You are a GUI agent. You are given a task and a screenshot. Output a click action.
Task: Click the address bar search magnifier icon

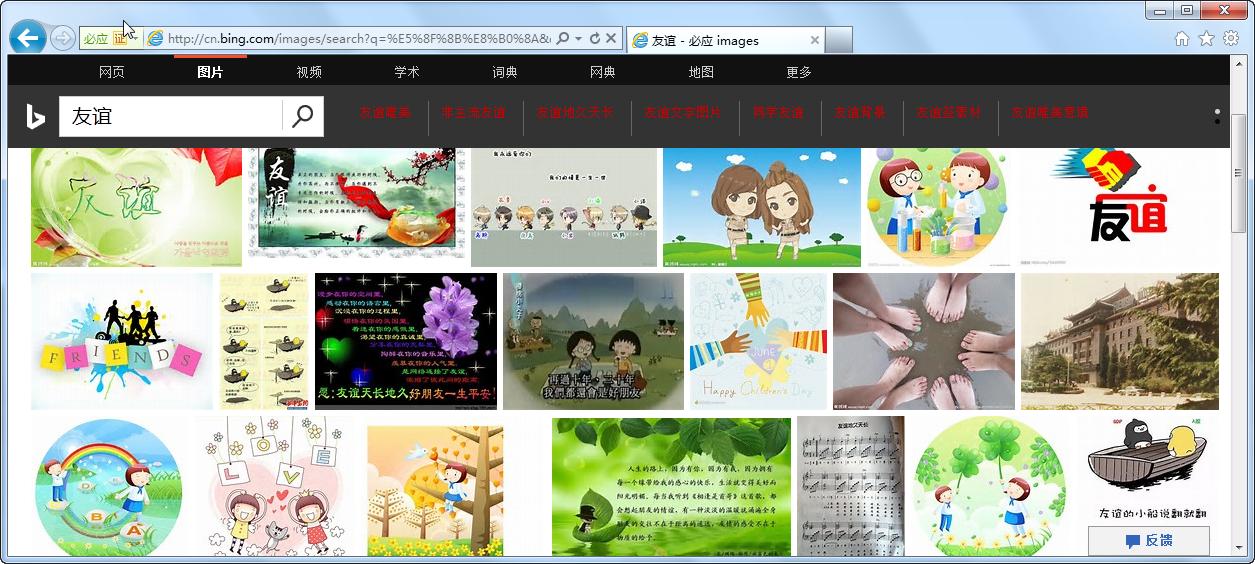(x=563, y=38)
